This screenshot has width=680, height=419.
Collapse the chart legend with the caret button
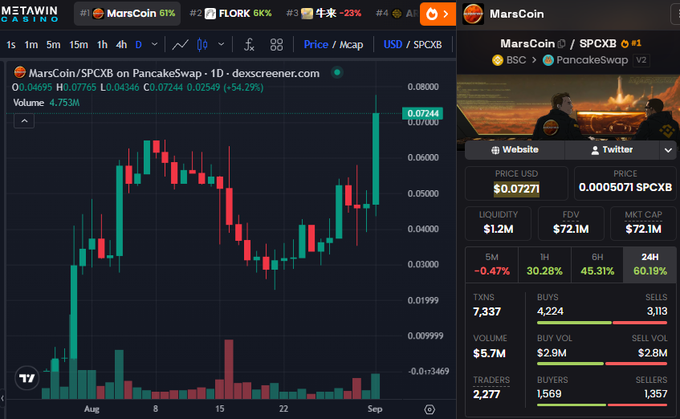click(24, 121)
